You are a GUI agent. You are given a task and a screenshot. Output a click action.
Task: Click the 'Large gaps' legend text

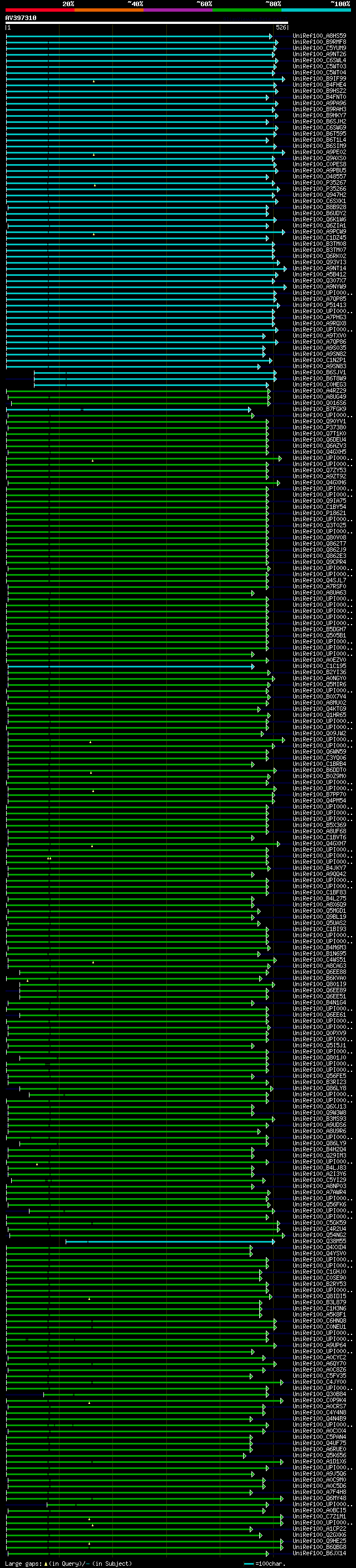tap(23, 1563)
